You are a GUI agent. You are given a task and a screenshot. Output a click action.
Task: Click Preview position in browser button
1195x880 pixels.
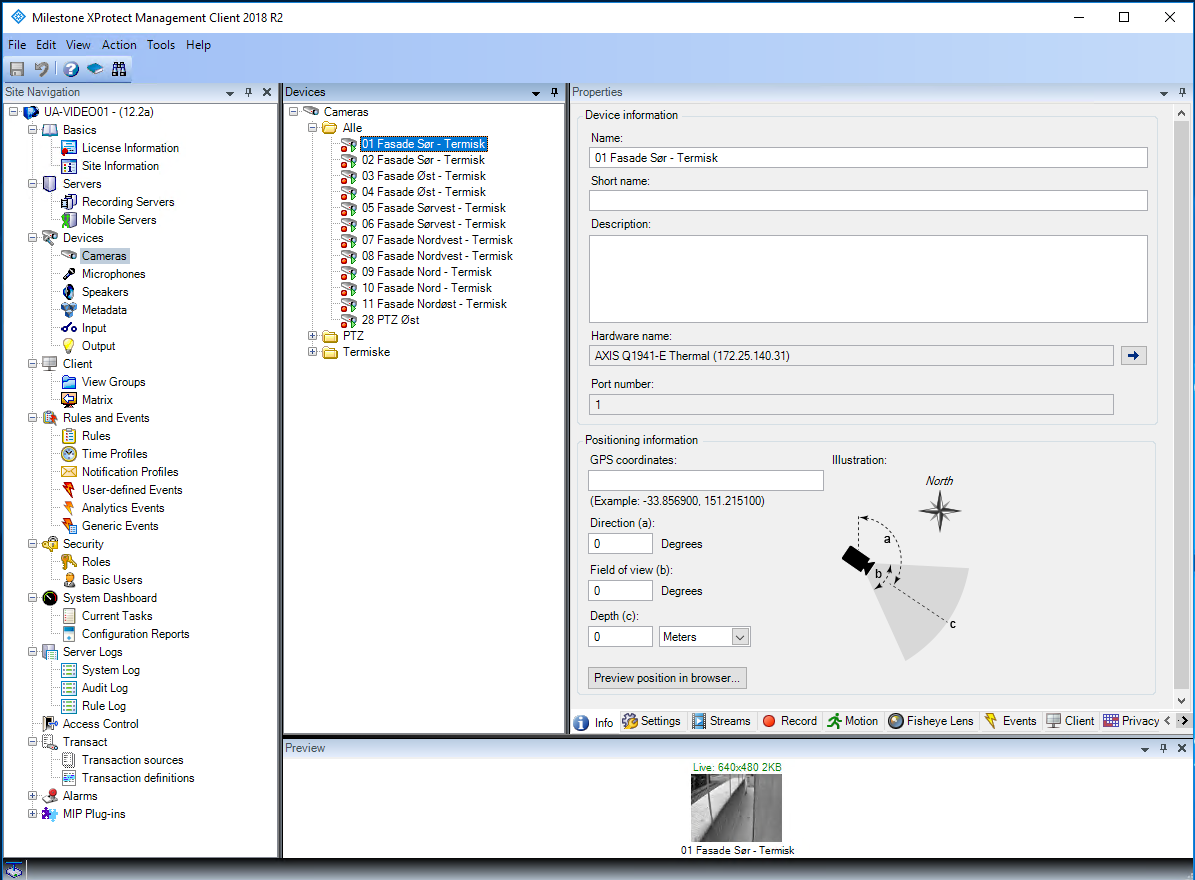click(667, 678)
